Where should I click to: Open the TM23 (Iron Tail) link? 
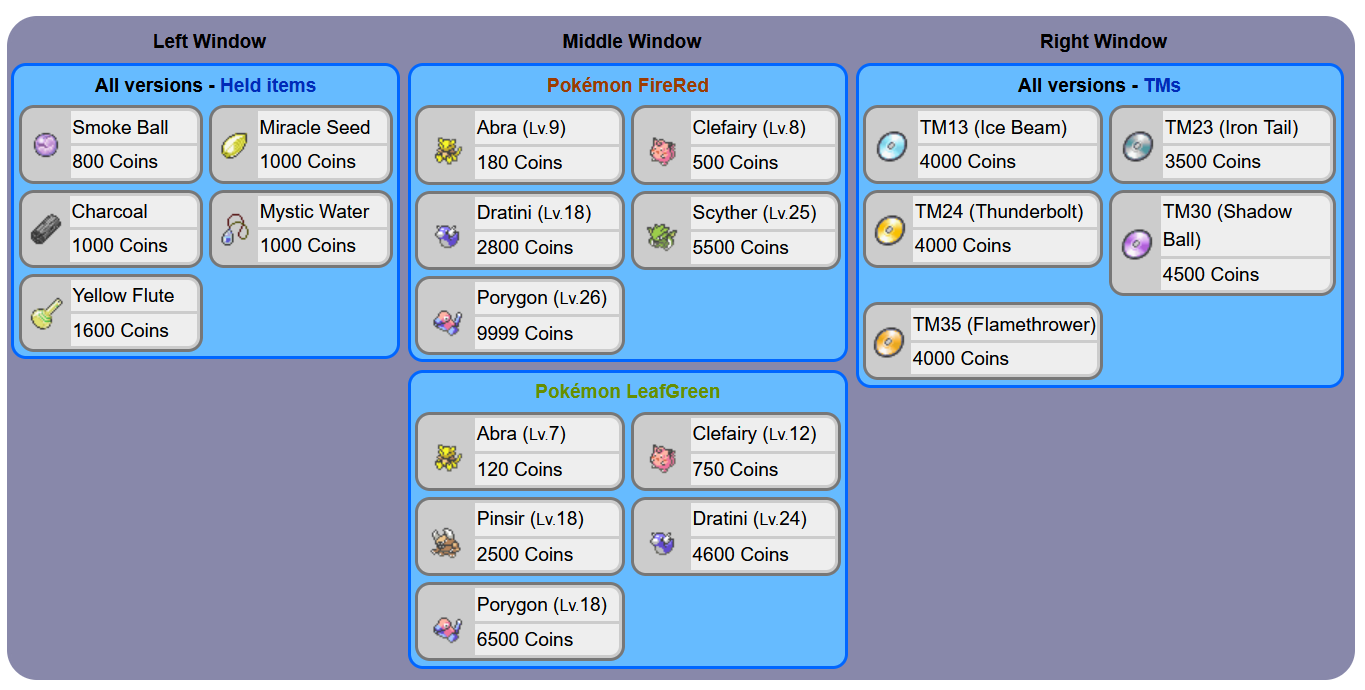click(1232, 127)
